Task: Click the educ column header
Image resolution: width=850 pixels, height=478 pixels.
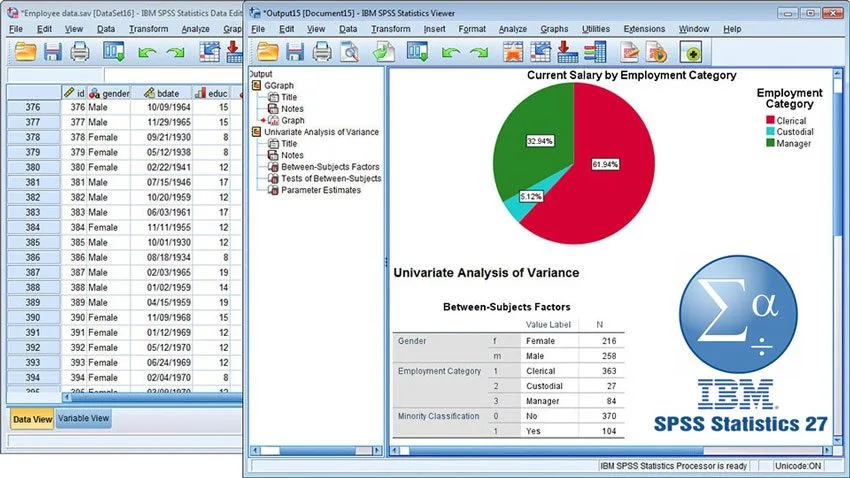Action: click(211, 93)
